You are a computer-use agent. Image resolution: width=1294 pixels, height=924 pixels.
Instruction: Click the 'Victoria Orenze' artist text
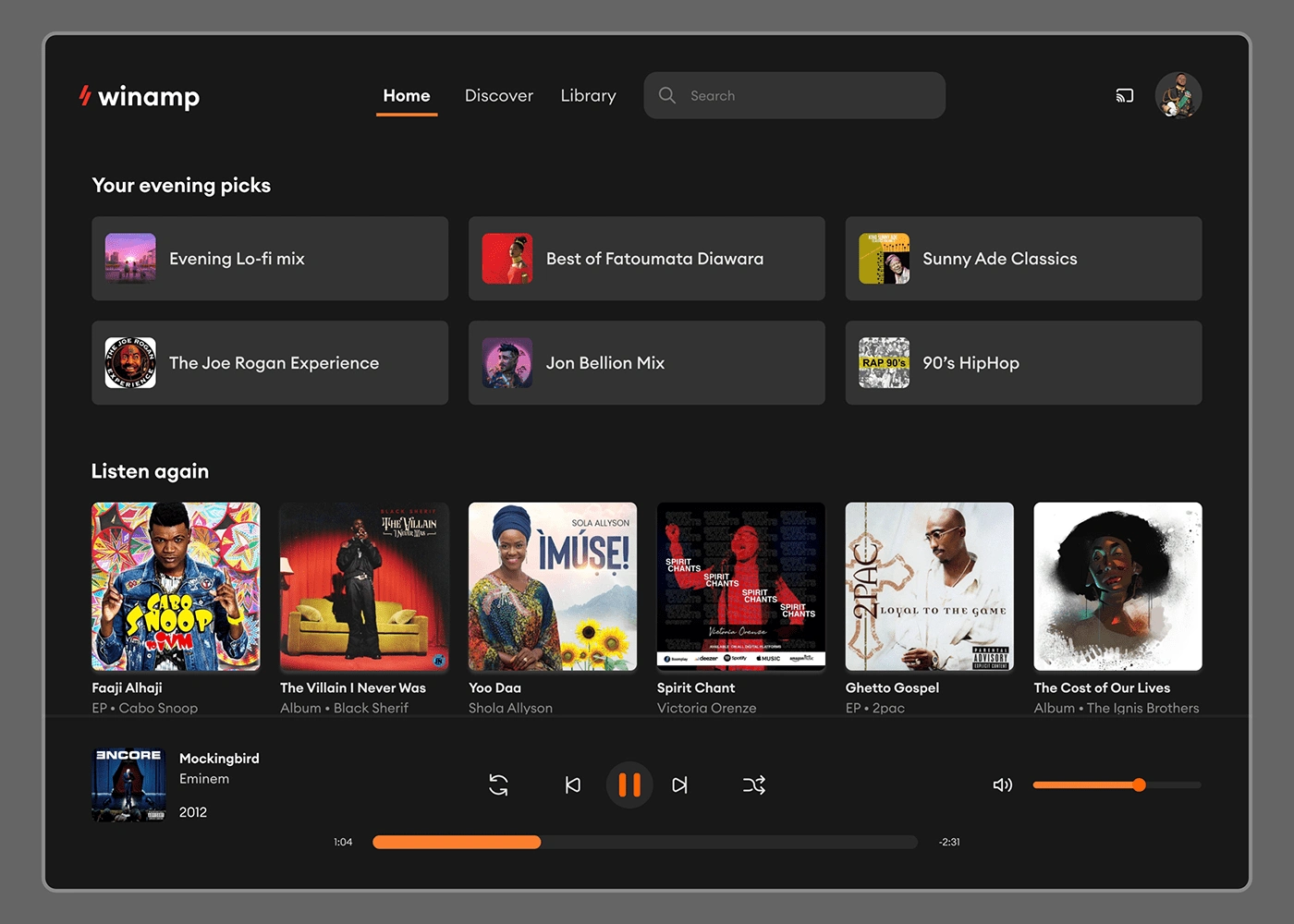click(x=707, y=708)
